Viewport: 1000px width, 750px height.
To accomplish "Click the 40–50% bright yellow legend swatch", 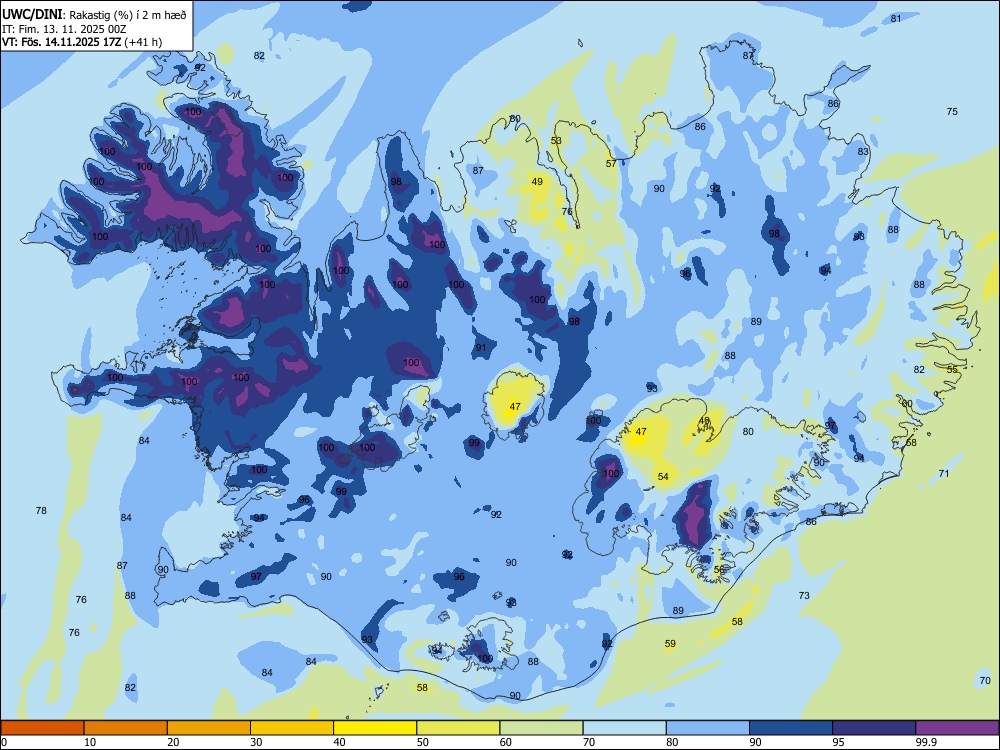I will 375,728.
